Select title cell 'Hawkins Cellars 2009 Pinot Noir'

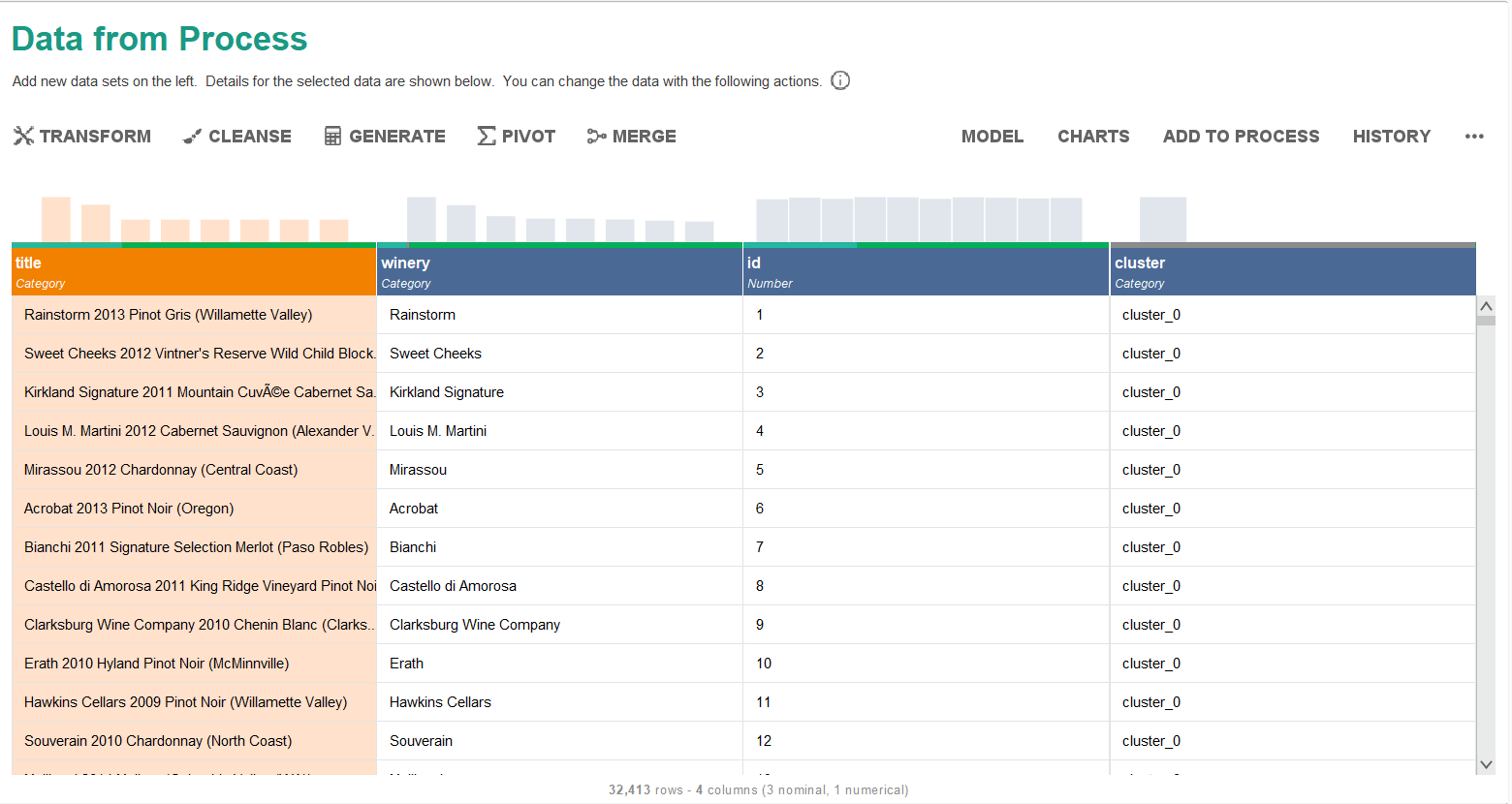194,702
